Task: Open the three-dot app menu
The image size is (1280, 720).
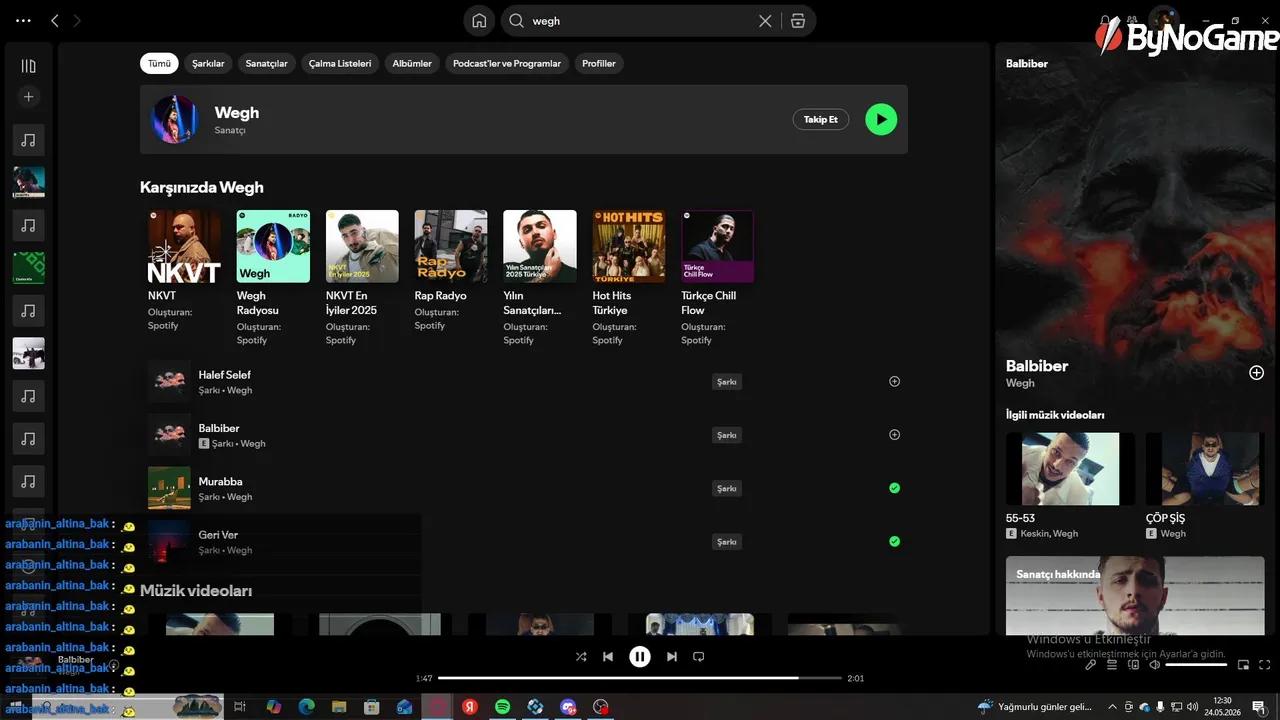Action: (24, 20)
